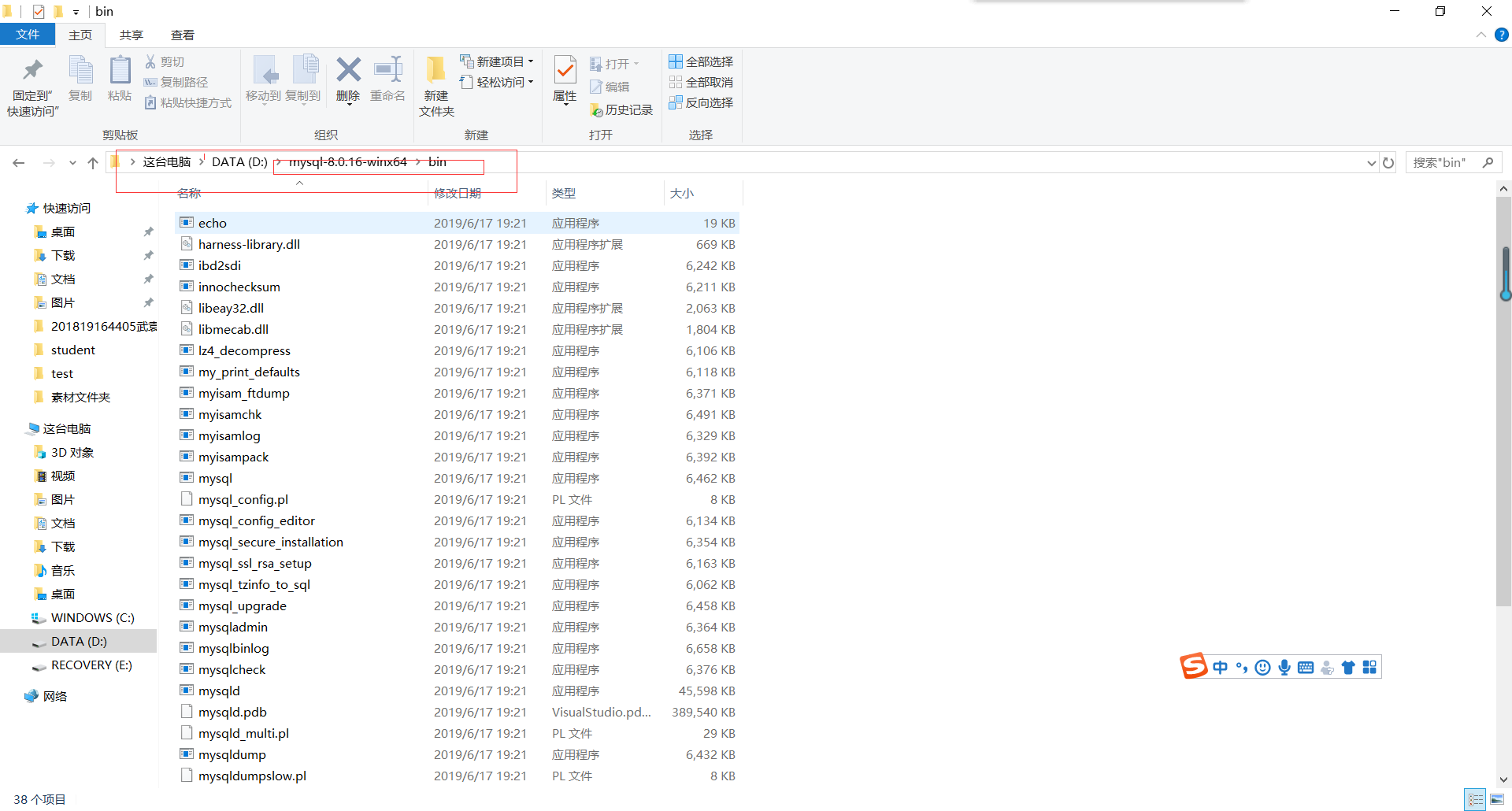
Task: Select the mysqldump file row
Action: (457, 755)
